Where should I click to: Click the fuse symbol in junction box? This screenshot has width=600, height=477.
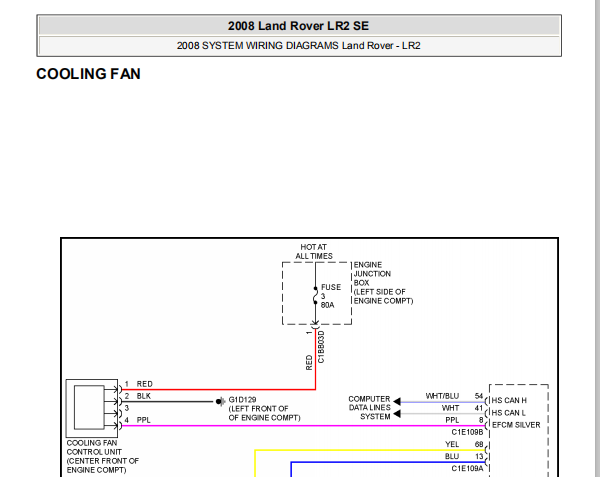(x=315, y=295)
